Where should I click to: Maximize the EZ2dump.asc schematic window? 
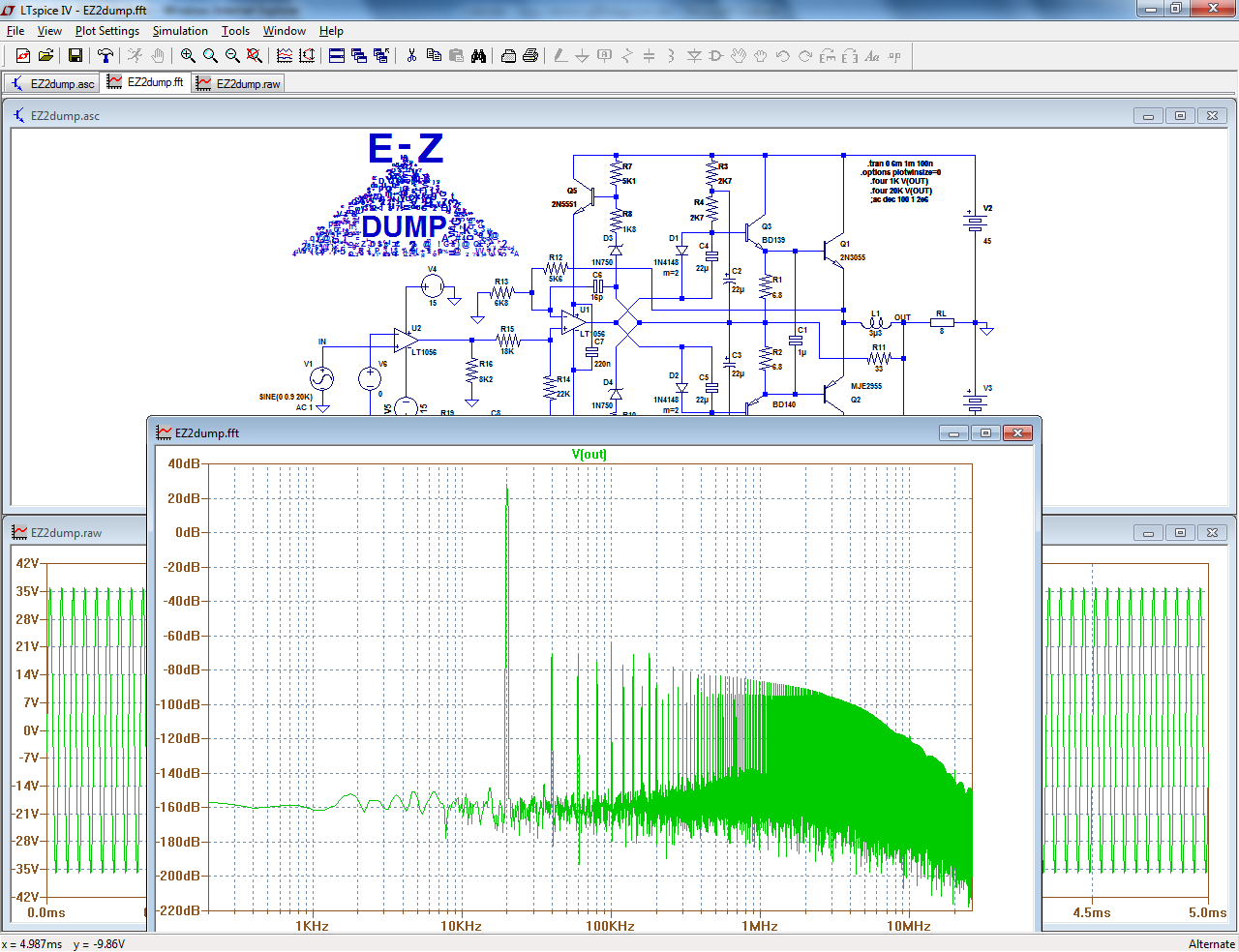point(1180,116)
